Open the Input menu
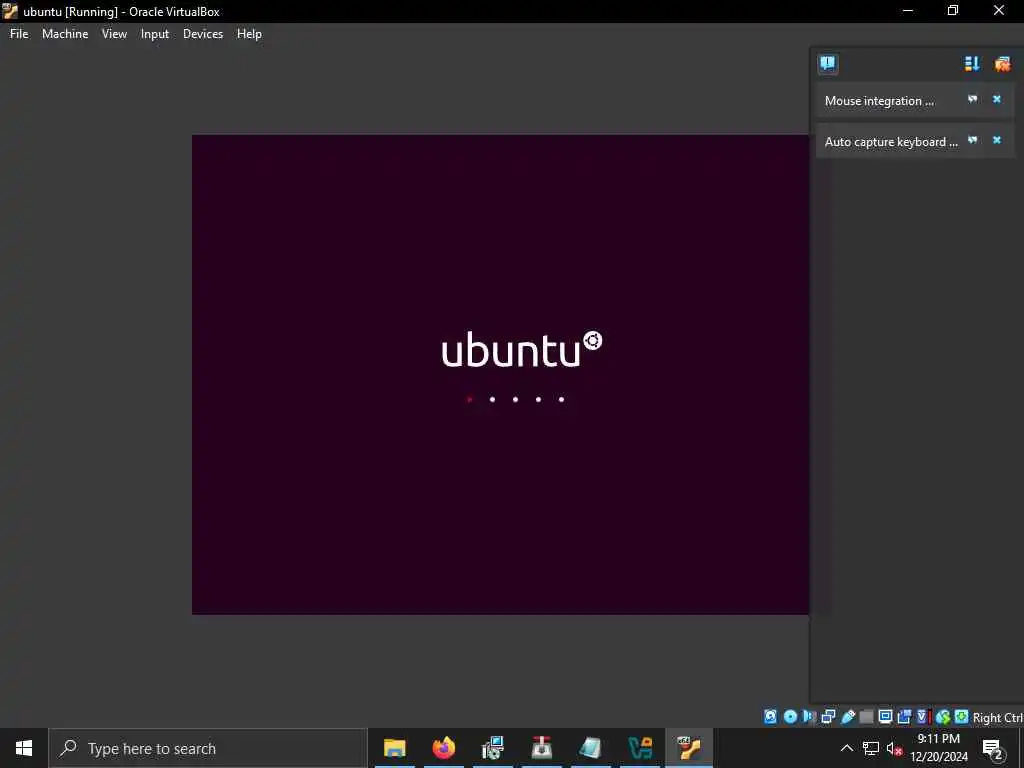 point(155,34)
